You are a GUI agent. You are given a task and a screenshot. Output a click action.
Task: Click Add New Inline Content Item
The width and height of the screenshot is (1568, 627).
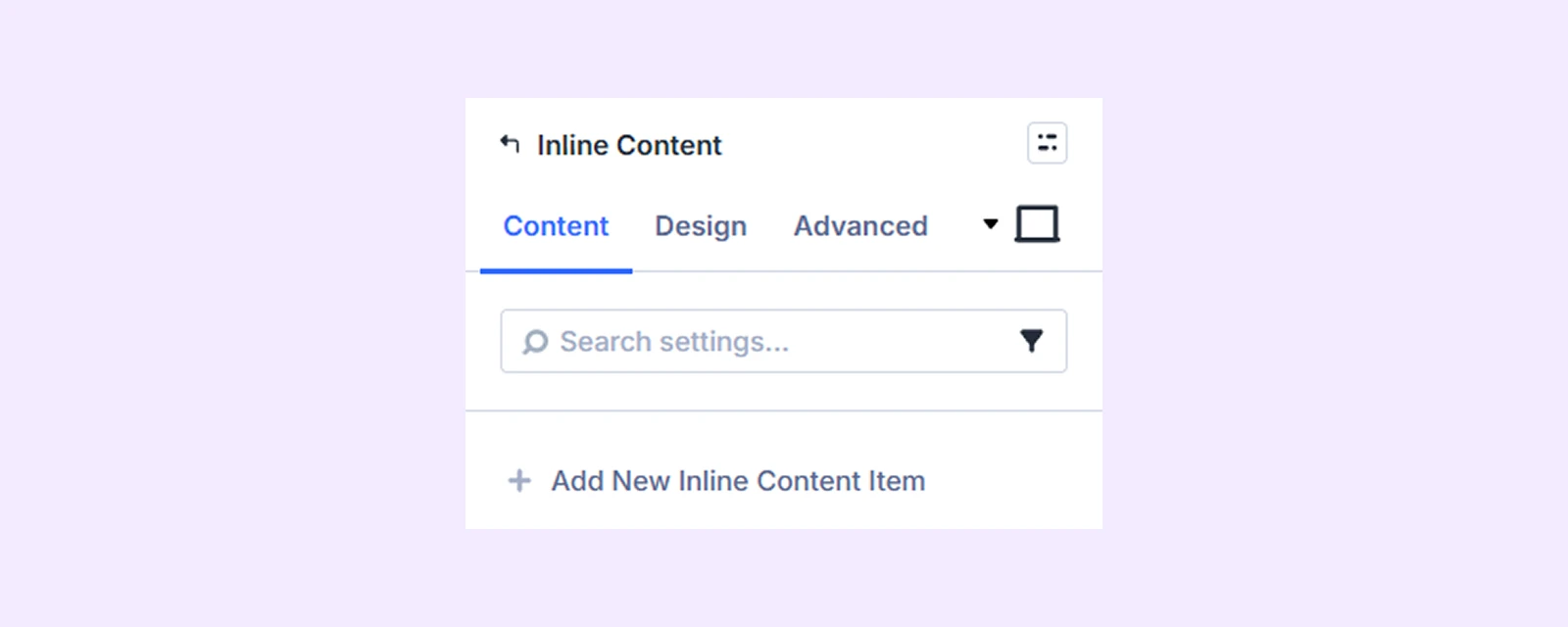tap(737, 481)
